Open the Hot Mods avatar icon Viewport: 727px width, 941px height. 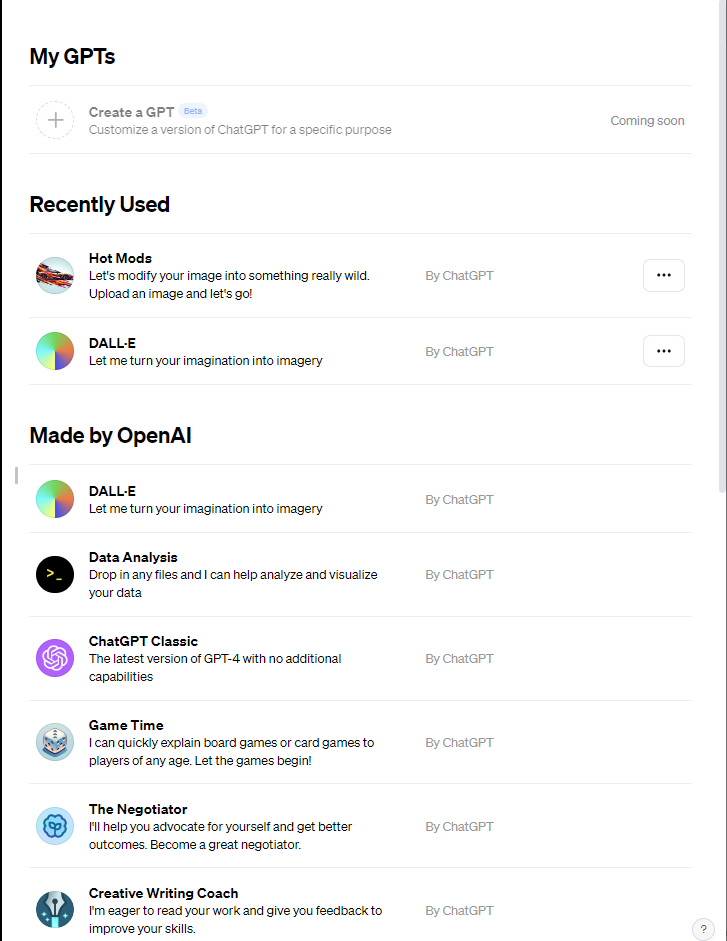55,275
